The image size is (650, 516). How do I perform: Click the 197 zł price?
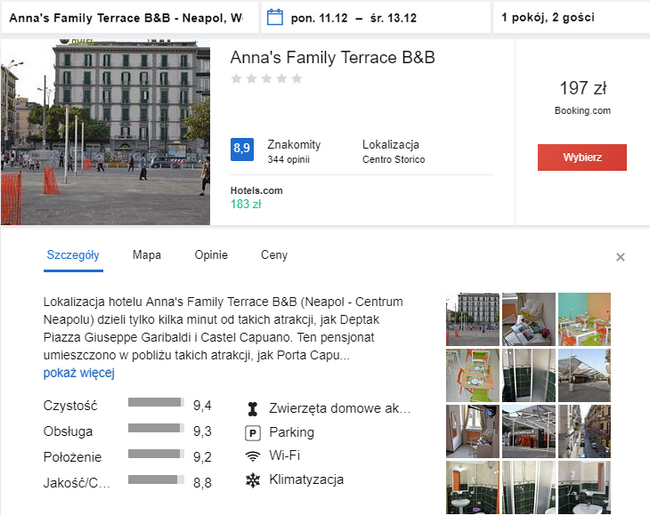click(583, 88)
